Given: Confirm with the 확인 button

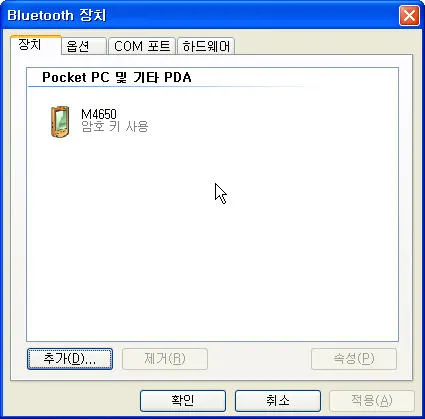Looking at the screenshot, I should click(x=183, y=401).
